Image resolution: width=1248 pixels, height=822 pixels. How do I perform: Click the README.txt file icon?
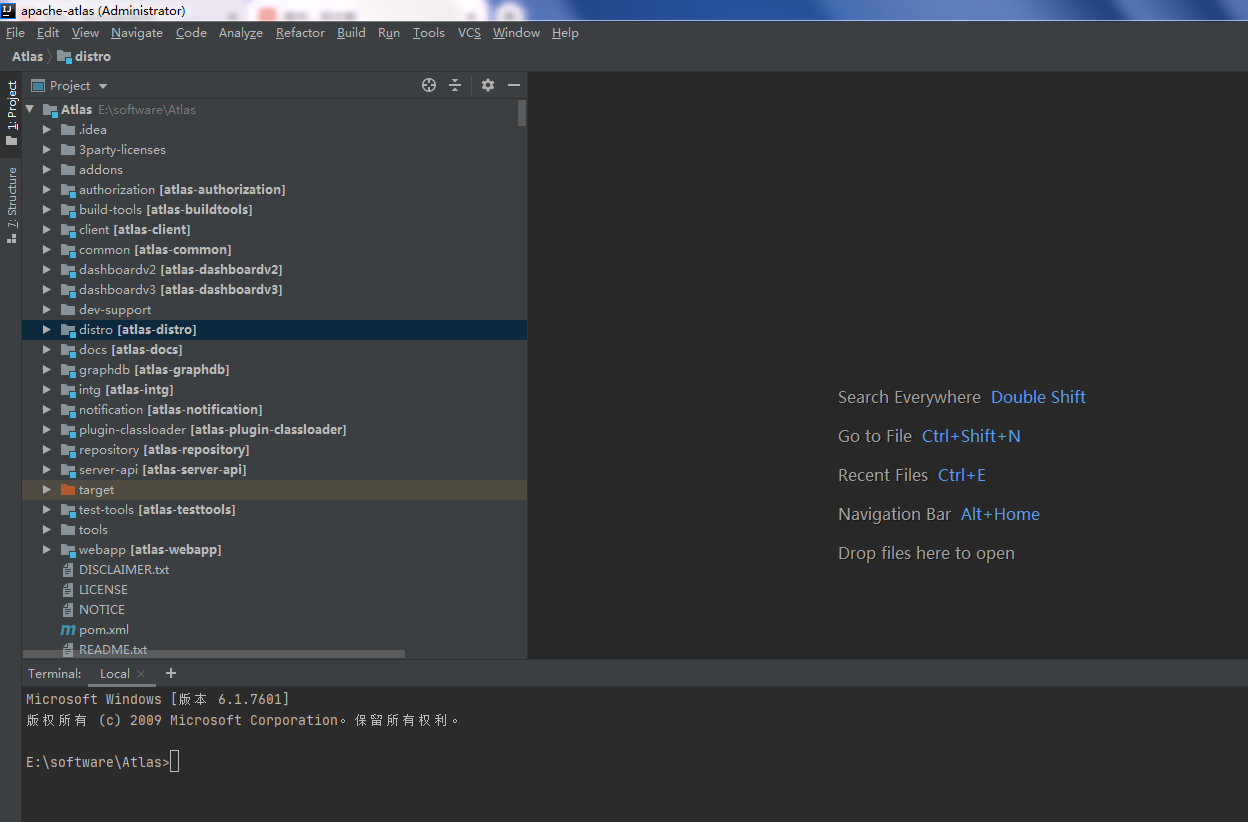click(x=68, y=650)
